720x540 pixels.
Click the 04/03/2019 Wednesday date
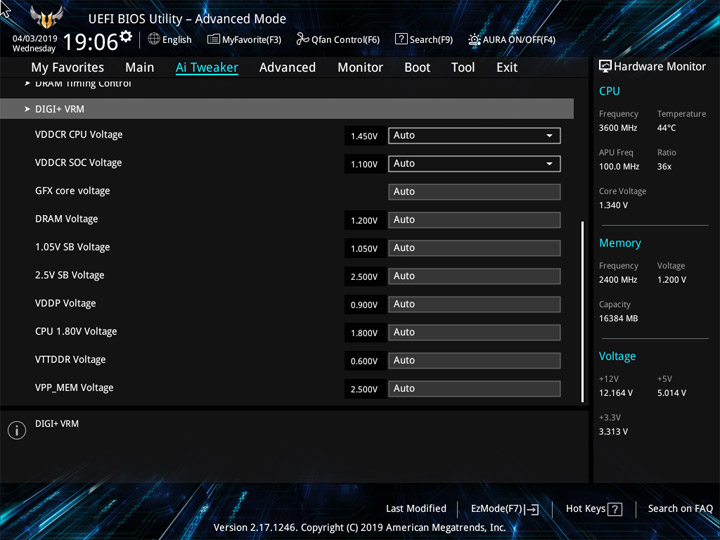(x=34, y=44)
